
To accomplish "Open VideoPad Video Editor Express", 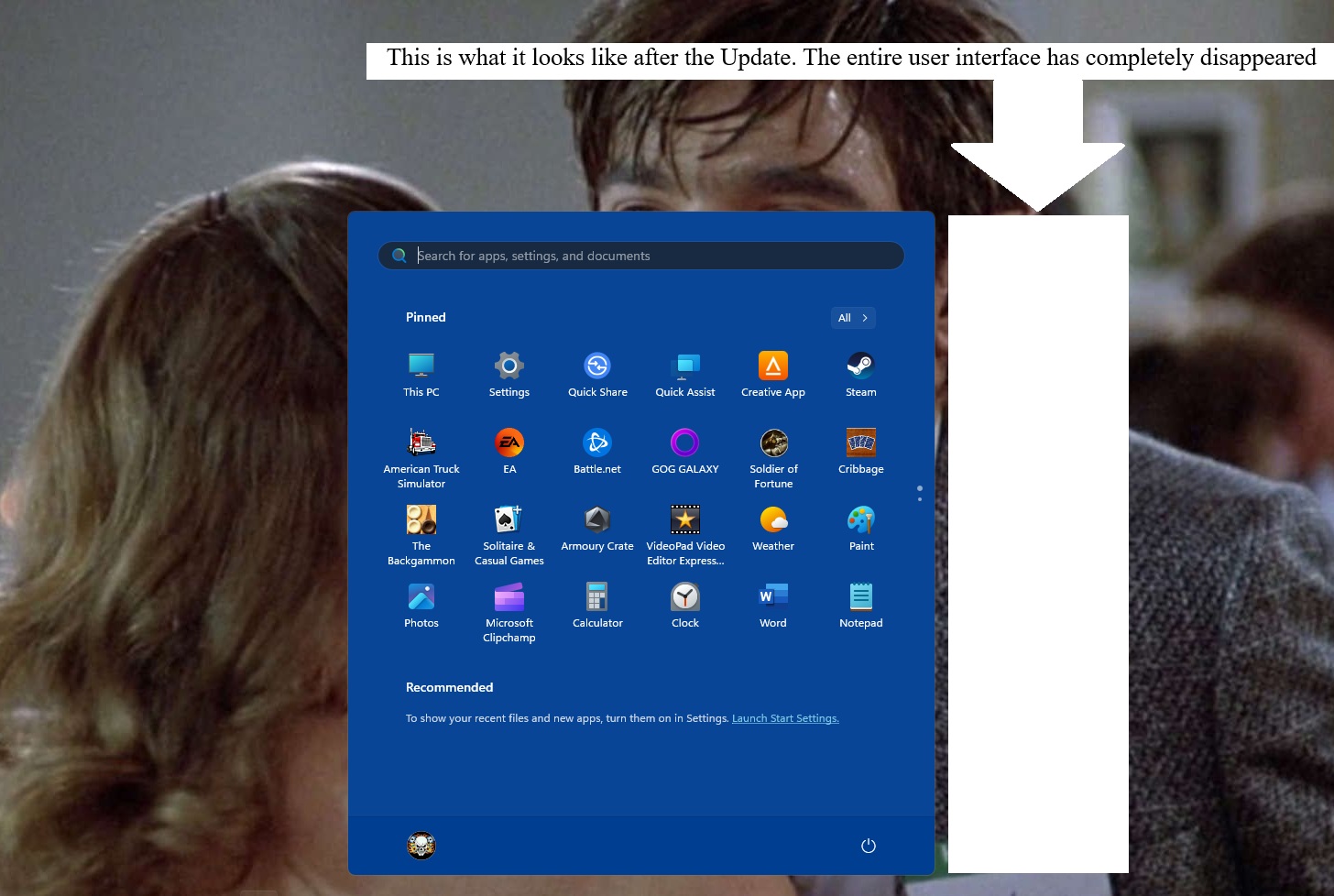I will pyautogui.click(x=685, y=533).
